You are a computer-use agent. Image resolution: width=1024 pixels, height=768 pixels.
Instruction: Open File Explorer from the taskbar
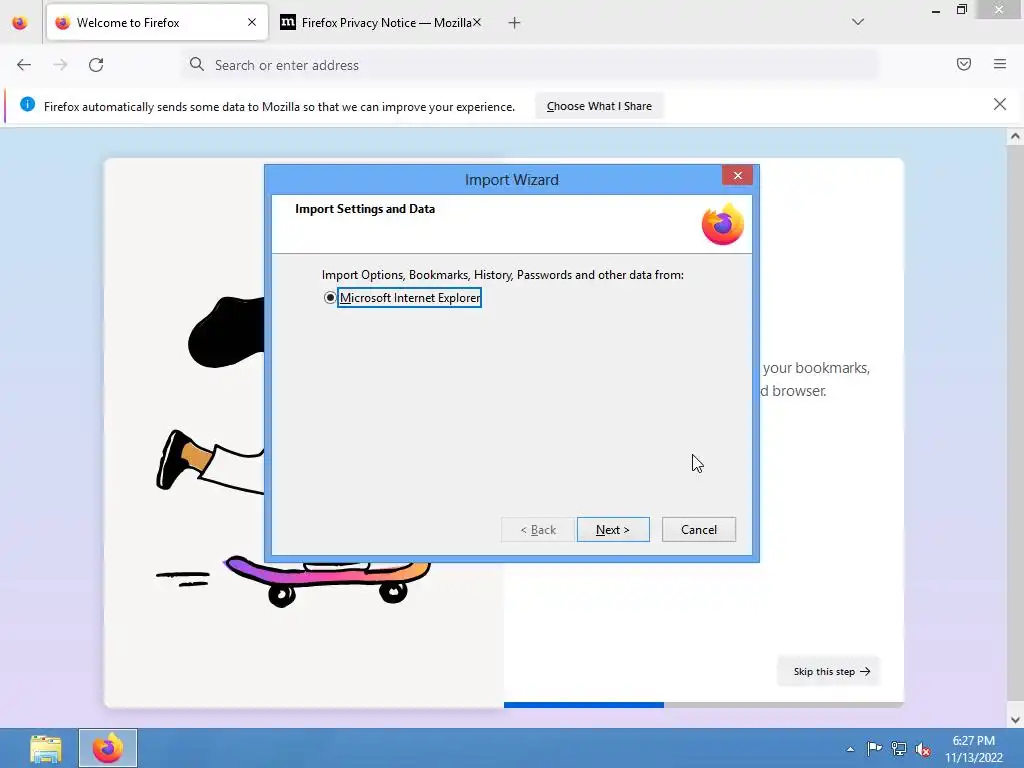pyautogui.click(x=46, y=748)
